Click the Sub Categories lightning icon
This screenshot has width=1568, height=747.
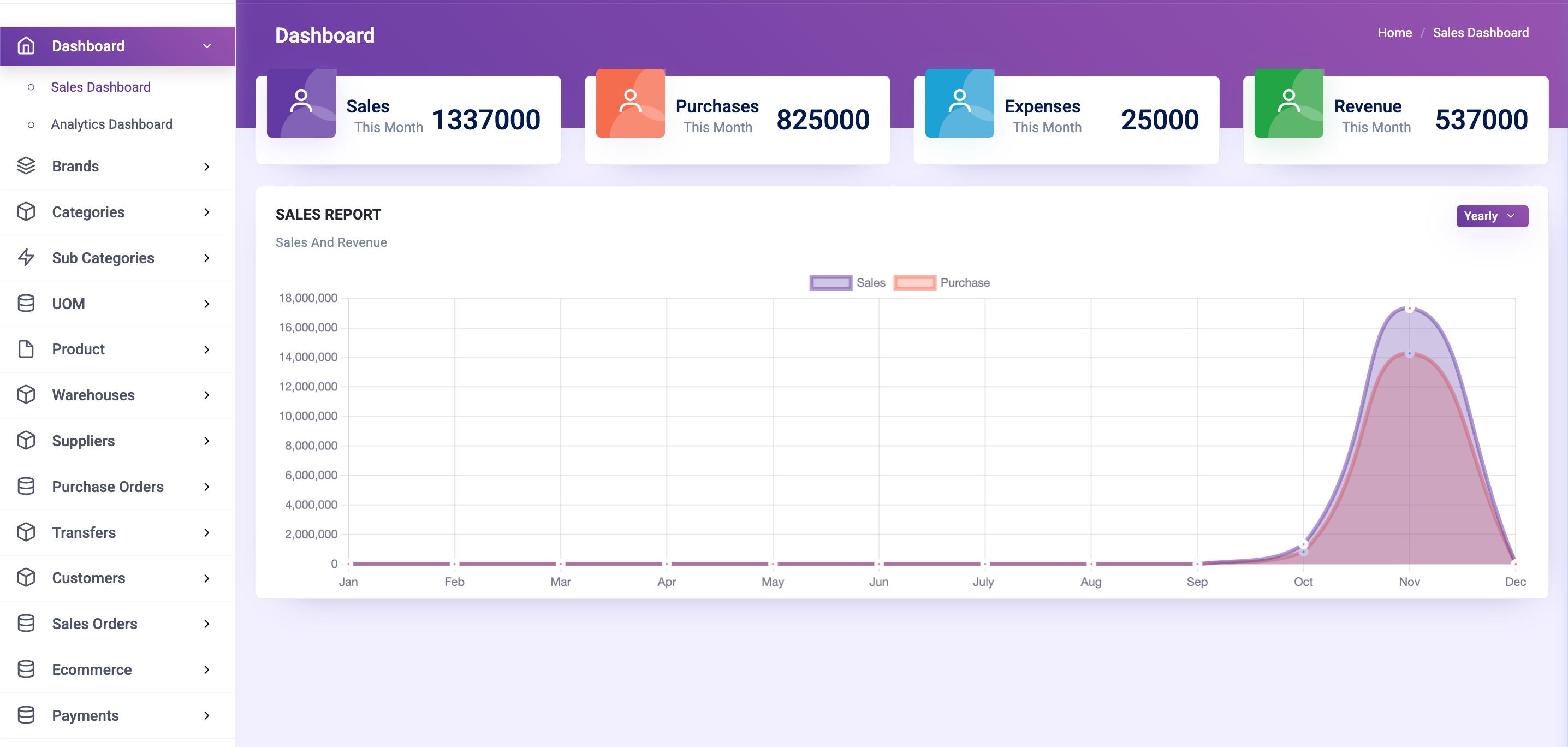click(26, 258)
